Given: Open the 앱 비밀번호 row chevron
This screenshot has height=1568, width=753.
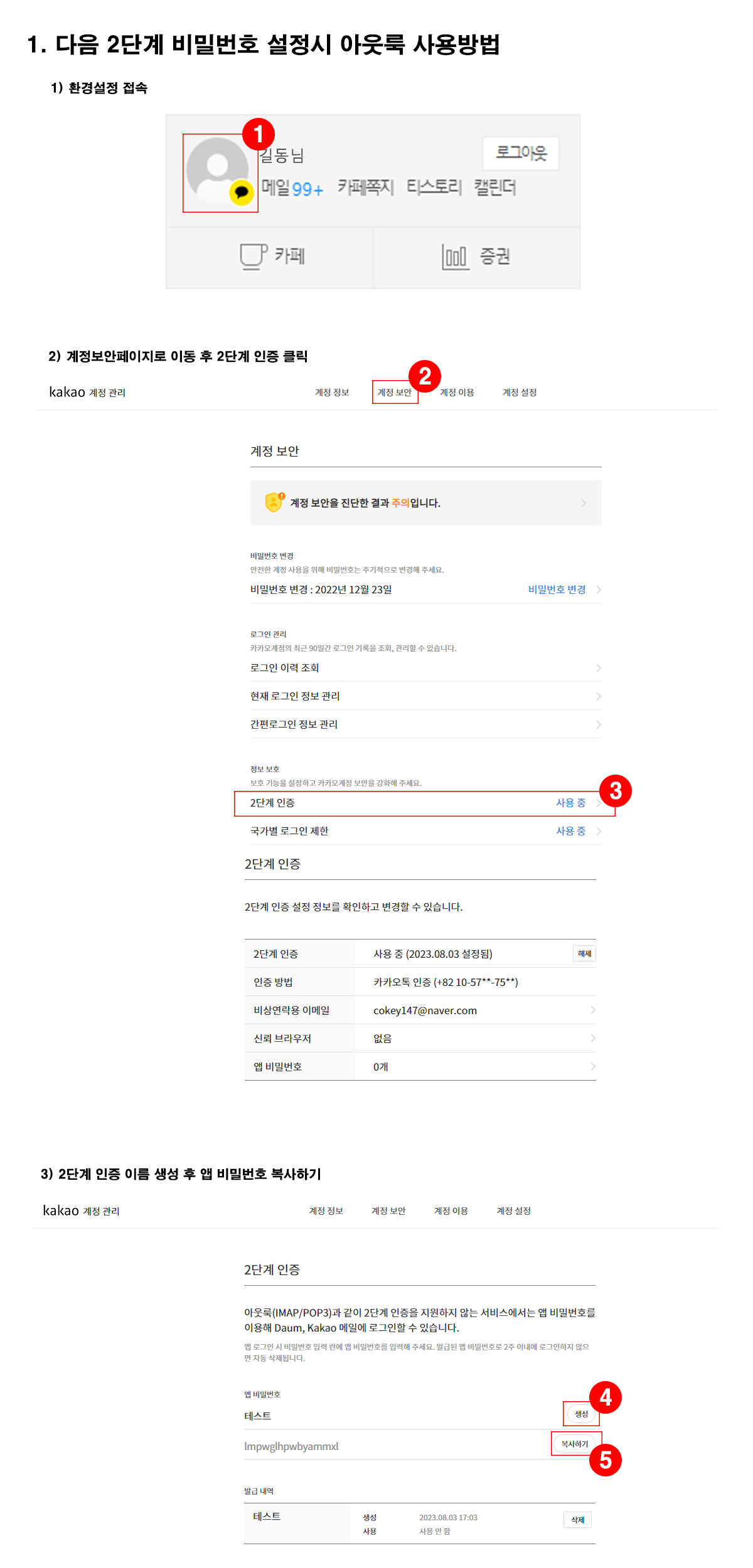Looking at the screenshot, I should coord(592,1067).
